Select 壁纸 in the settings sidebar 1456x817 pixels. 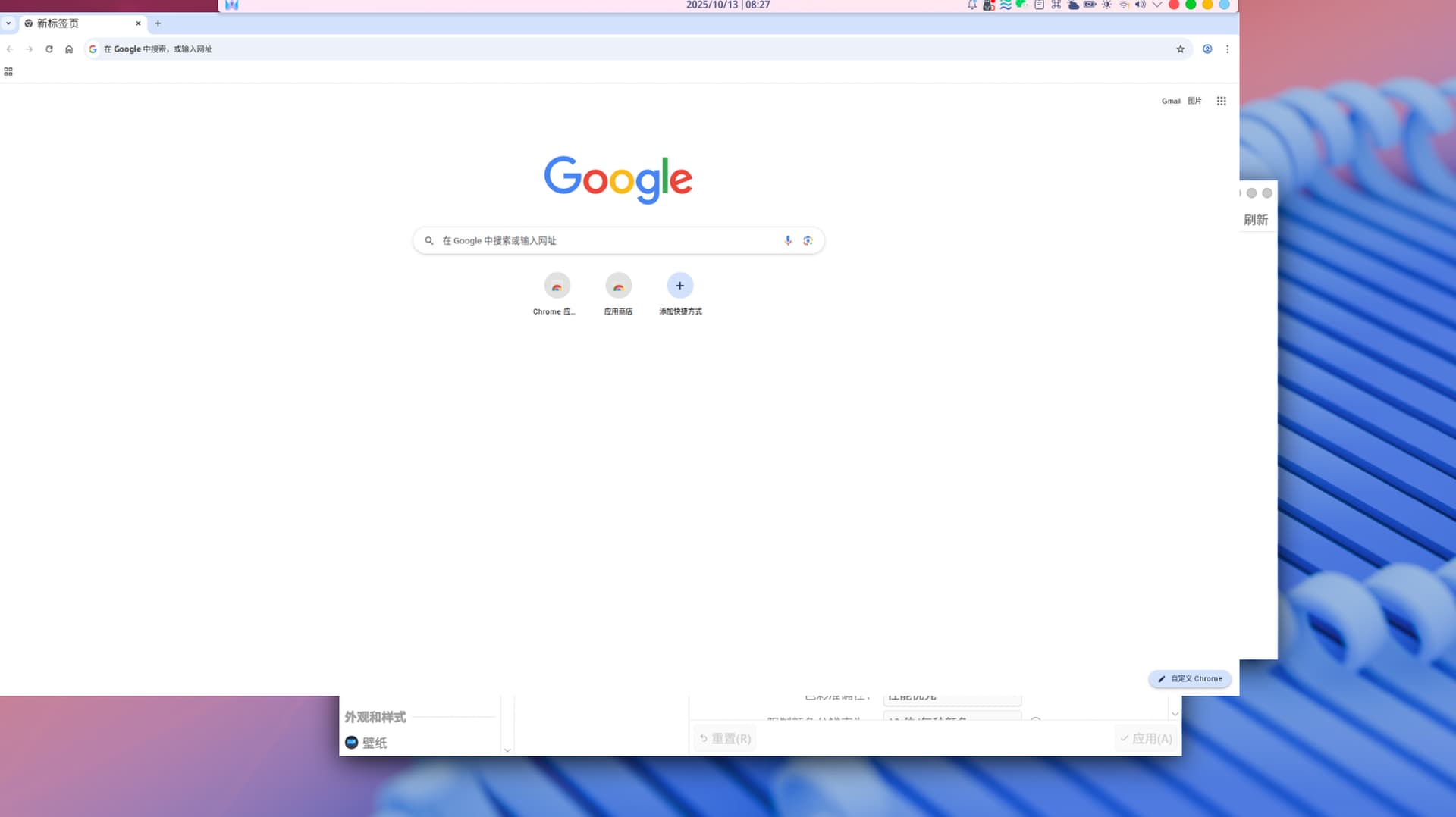[374, 743]
